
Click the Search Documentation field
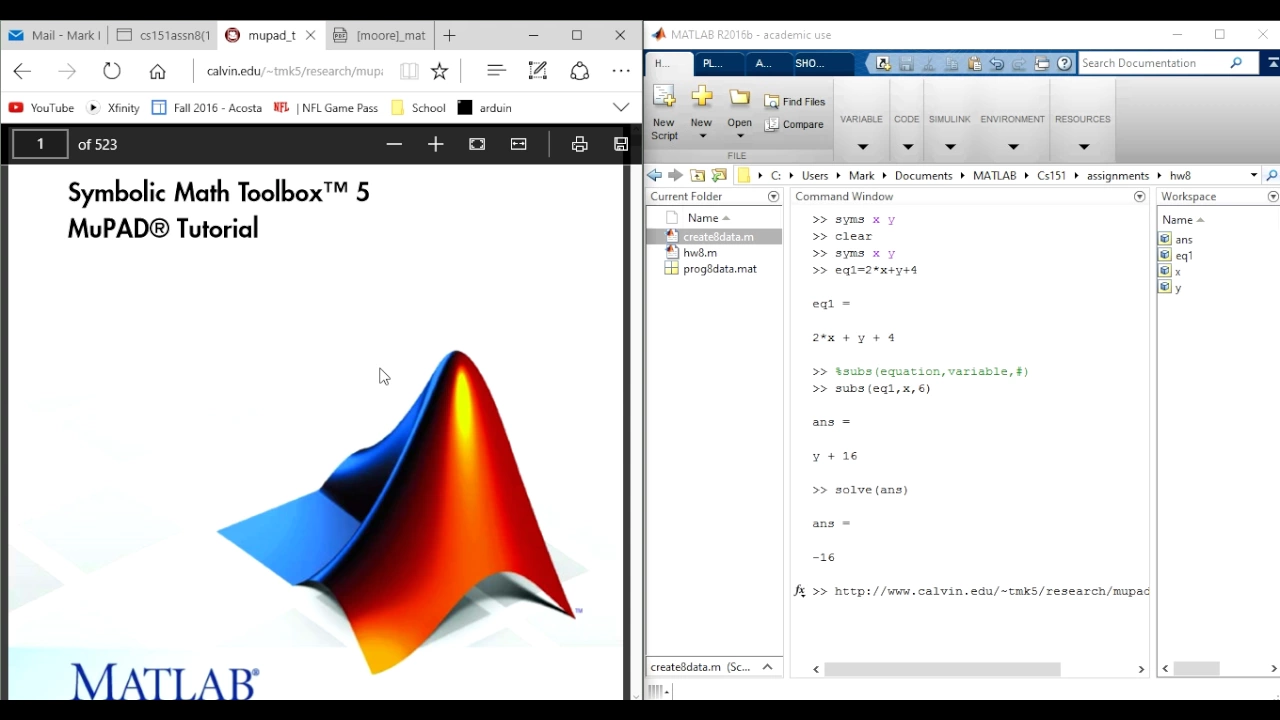pos(1154,63)
